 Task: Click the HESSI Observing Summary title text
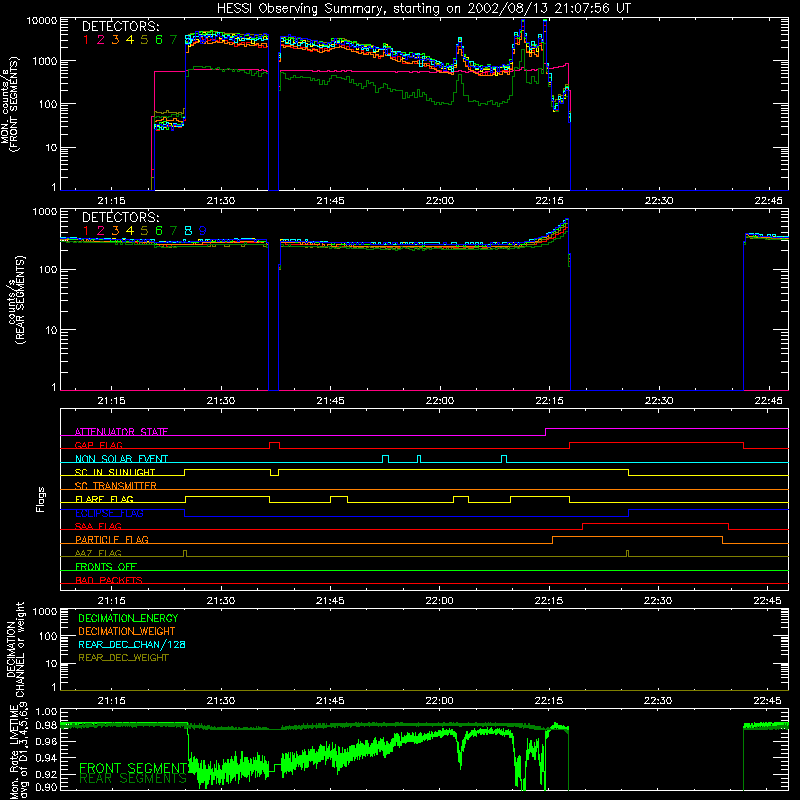coord(423,9)
